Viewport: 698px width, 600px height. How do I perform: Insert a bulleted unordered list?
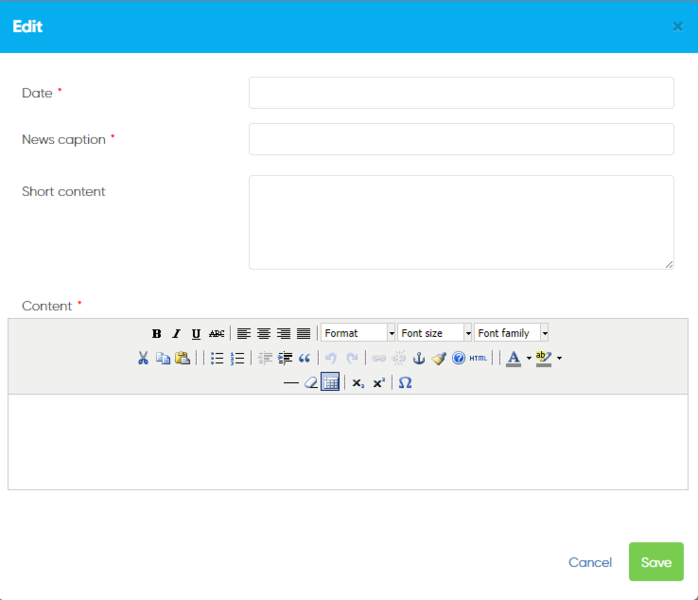pyautogui.click(x=217, y=358)
